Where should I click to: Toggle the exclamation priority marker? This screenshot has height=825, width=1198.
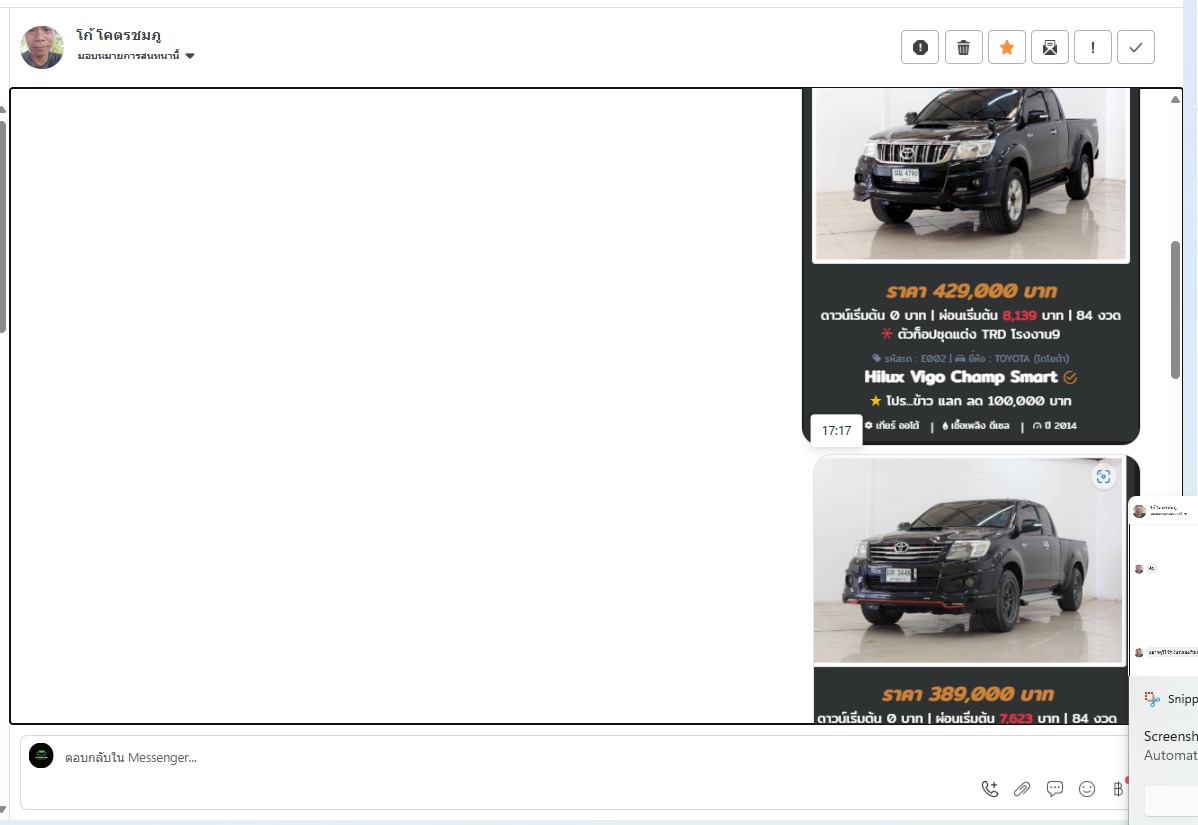pyautogui.click(x=1092, y=47)
